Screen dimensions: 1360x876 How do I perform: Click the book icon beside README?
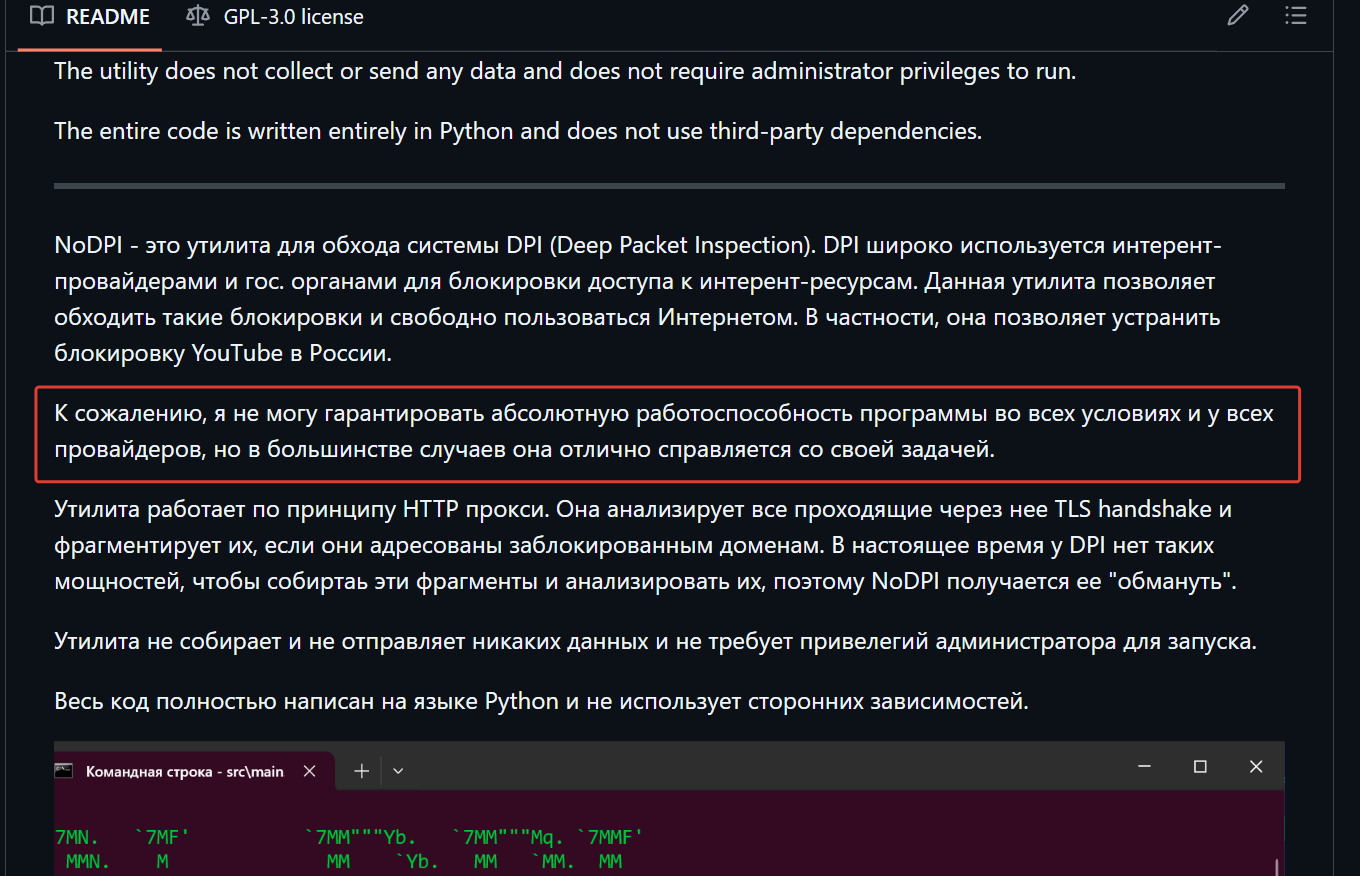tap(41, 17)
